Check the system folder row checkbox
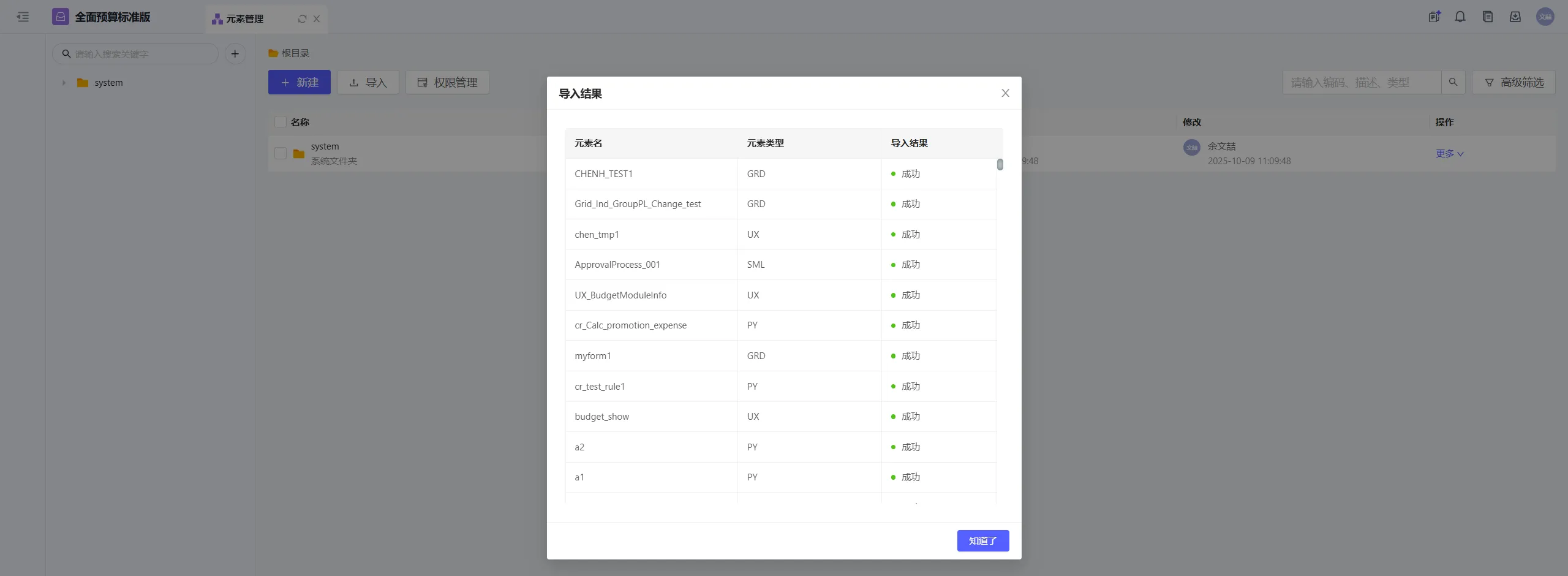Screen dimensions: 1568x576 click(281, 153)
